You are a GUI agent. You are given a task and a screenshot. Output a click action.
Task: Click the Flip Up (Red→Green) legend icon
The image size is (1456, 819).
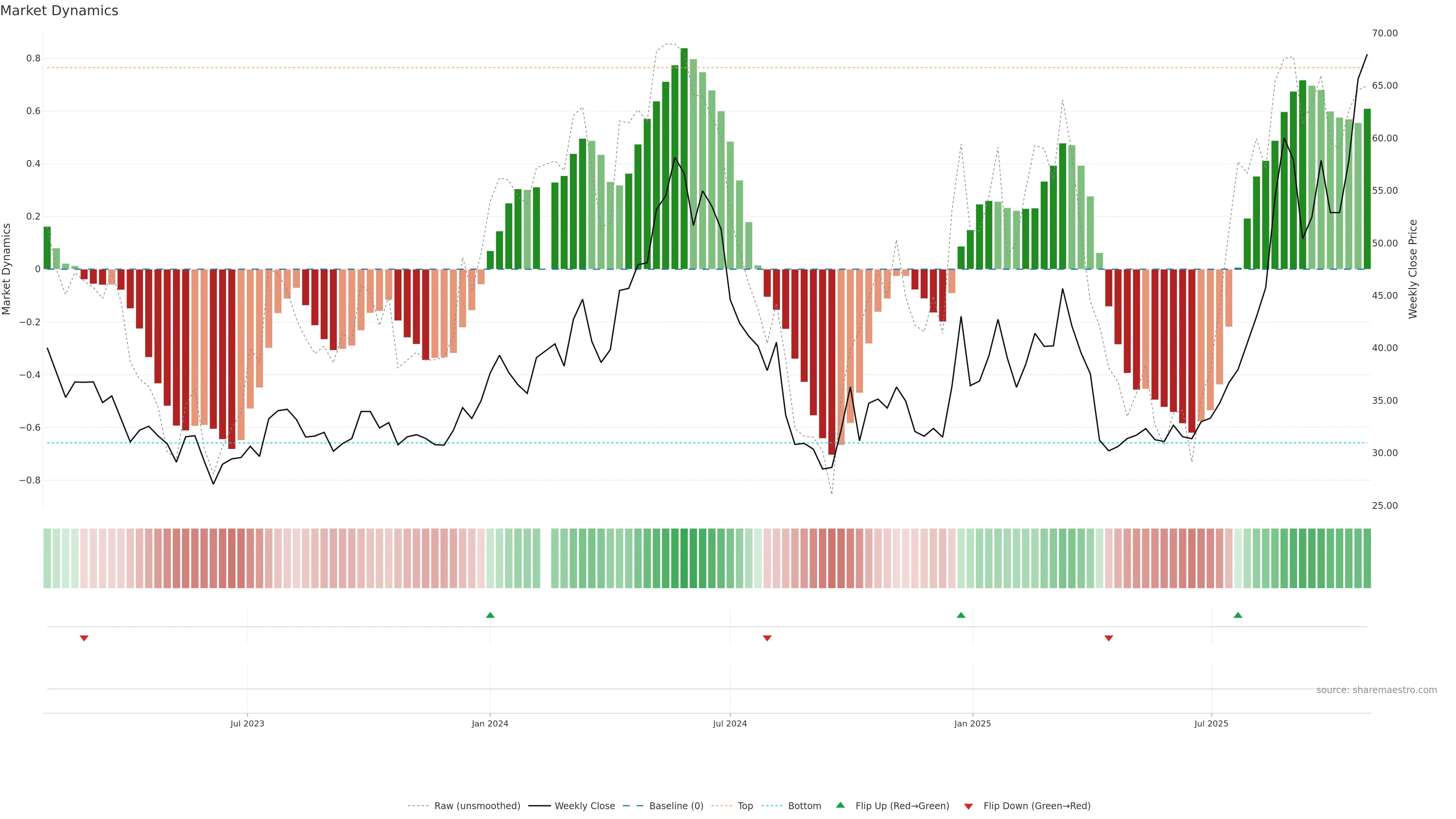(x=841, y=805)
